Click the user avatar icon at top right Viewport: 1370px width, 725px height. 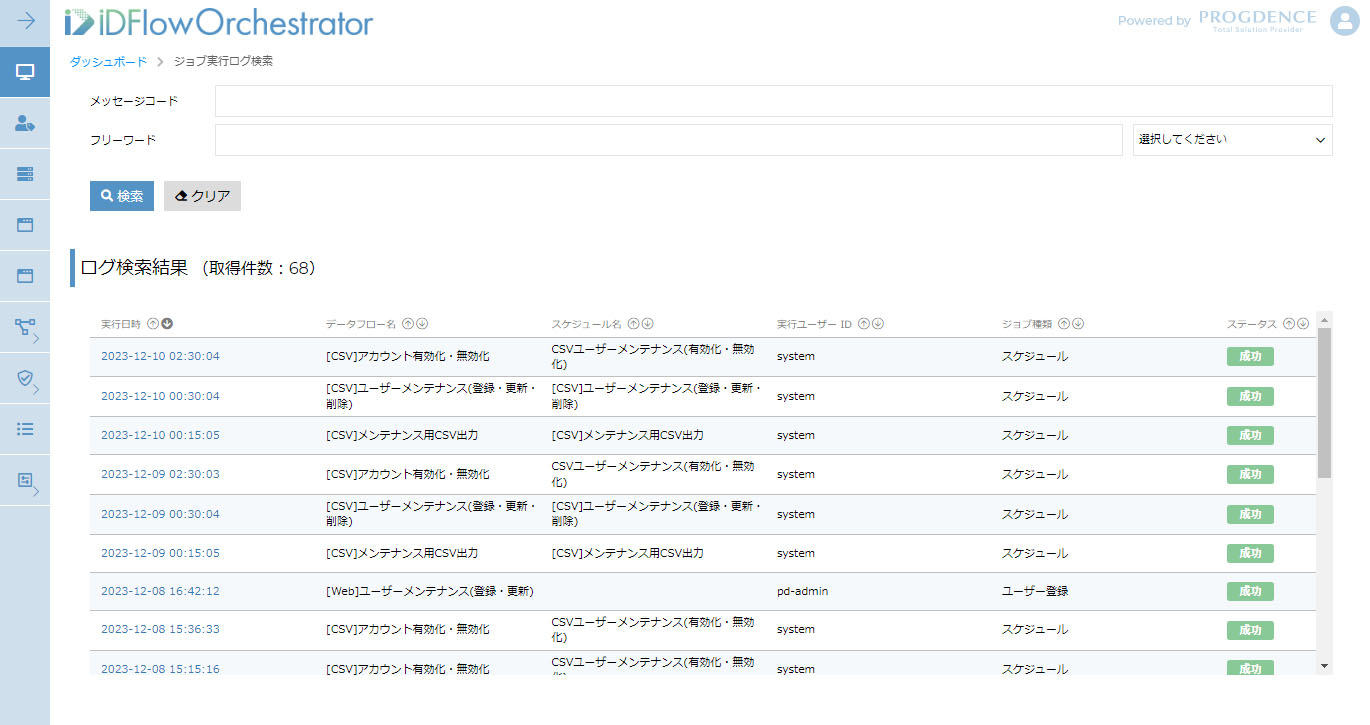pyautogui.click(x=1344, y=21)
